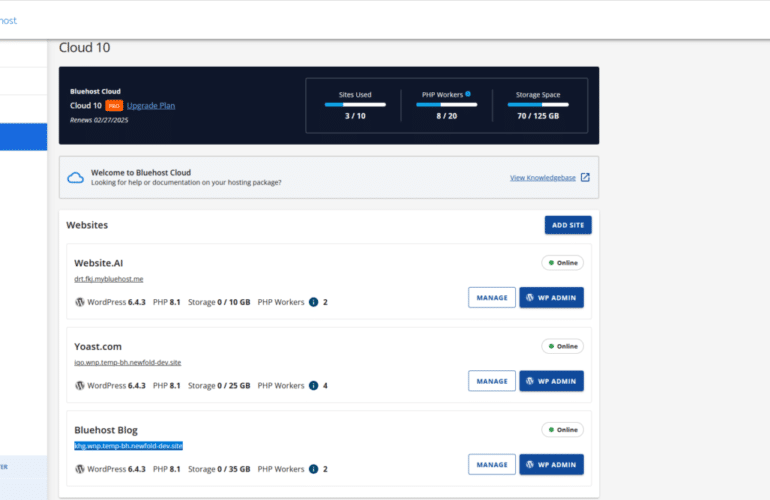The width and height of the screenshot is (770, 500).
Task: Open WP ADMIN for Bluehost Blog
Action: click(x=551, y=465)
